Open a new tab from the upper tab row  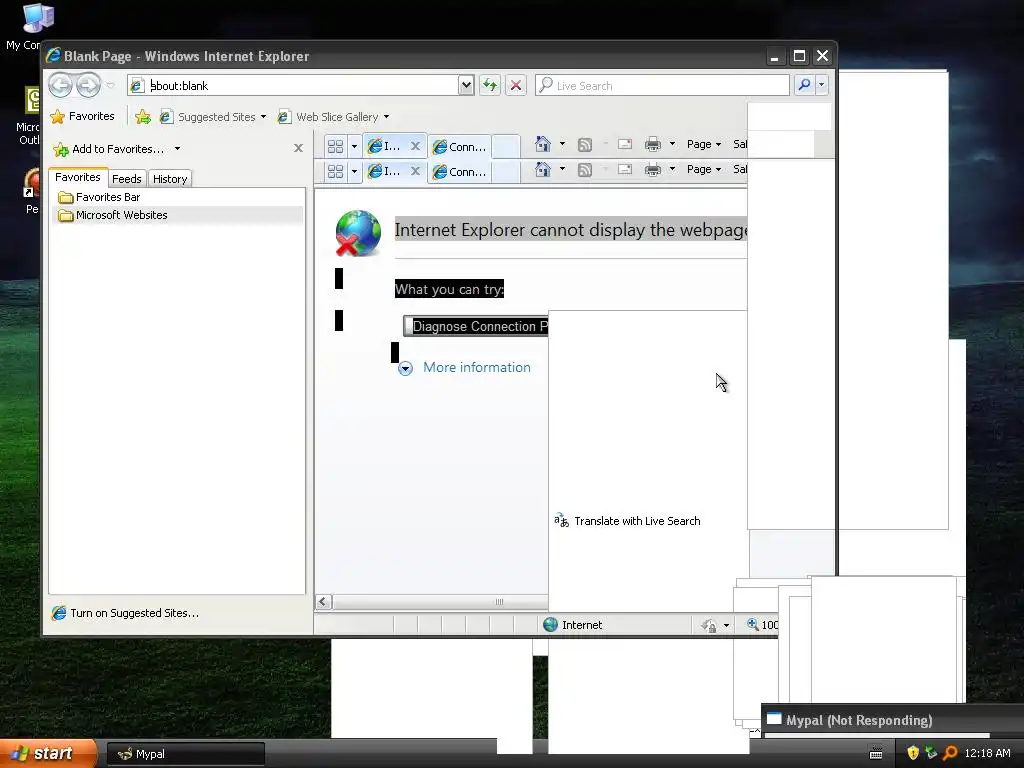pyautogui.click(x=505, y=146)
